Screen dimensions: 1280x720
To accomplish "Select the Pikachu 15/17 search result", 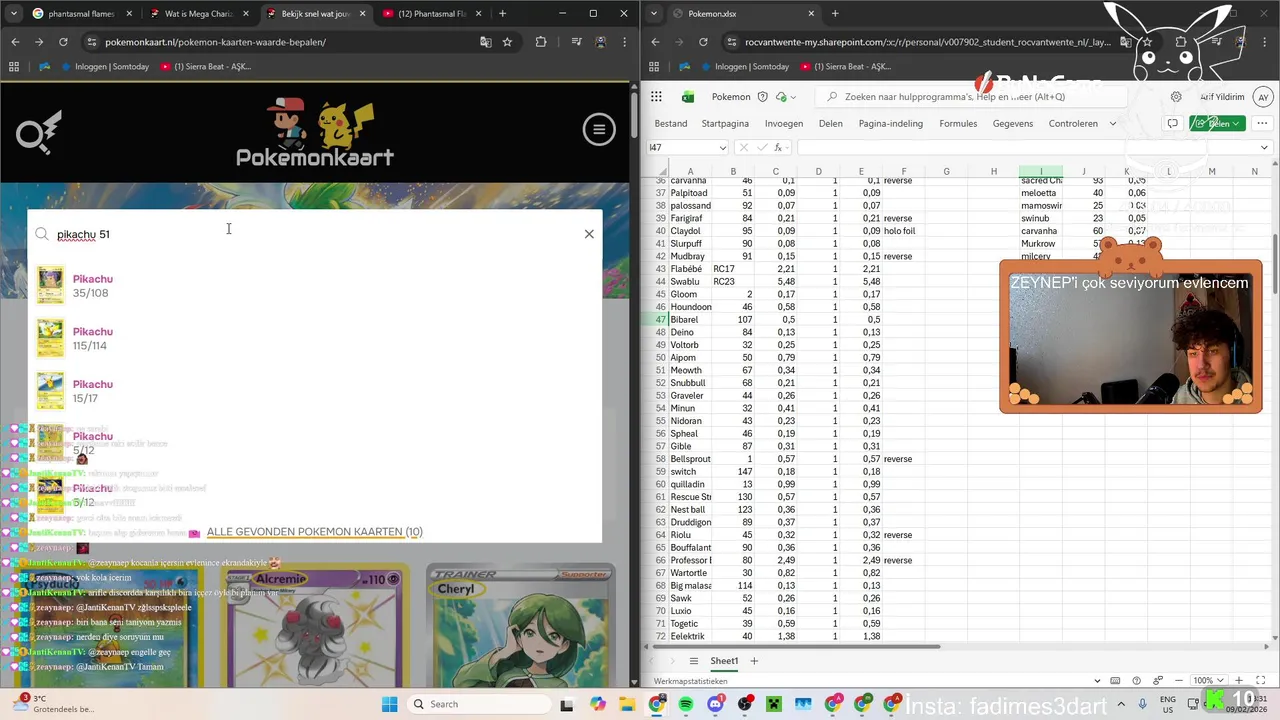I will 315,391.
